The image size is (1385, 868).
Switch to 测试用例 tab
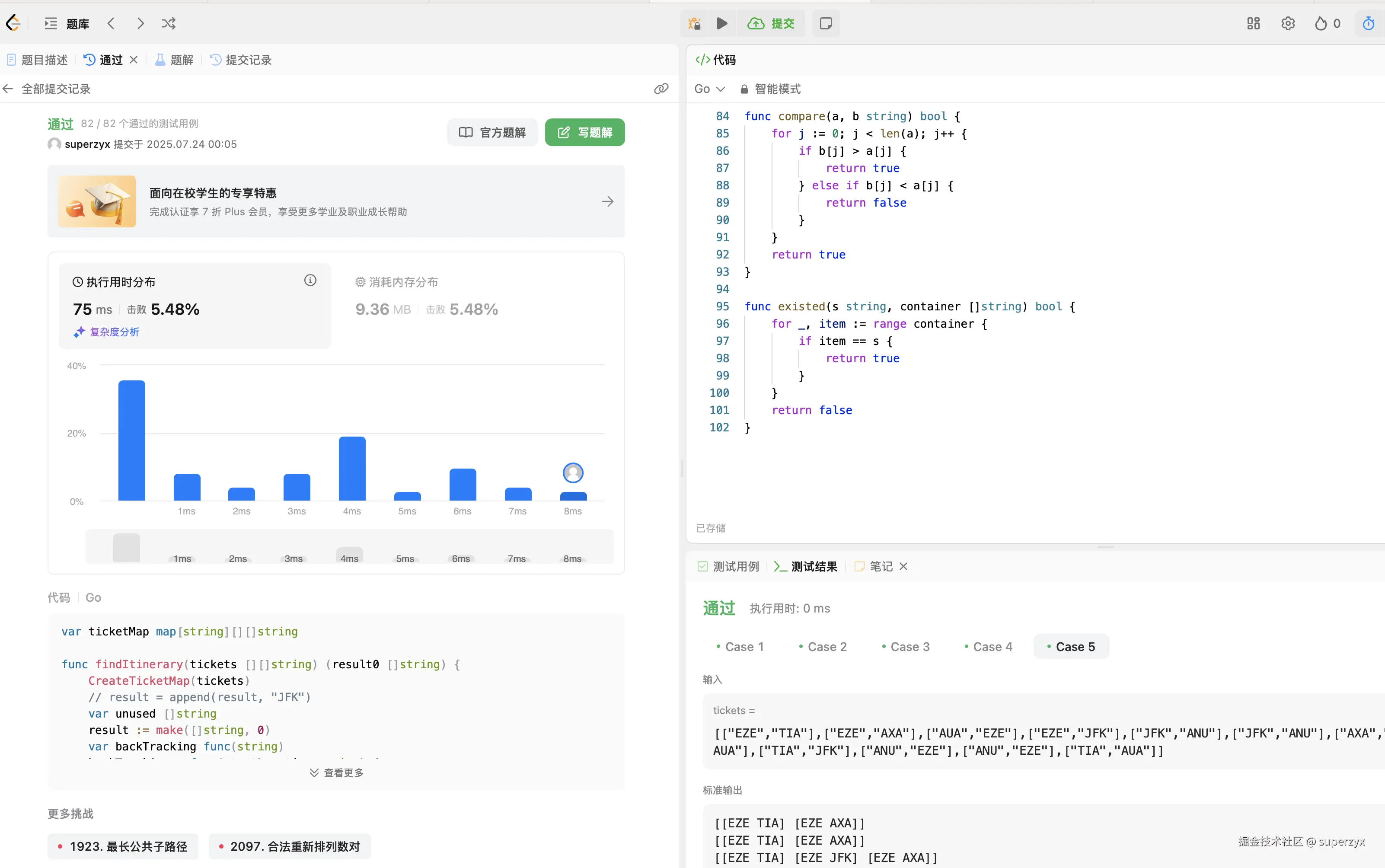coord(728,567)
